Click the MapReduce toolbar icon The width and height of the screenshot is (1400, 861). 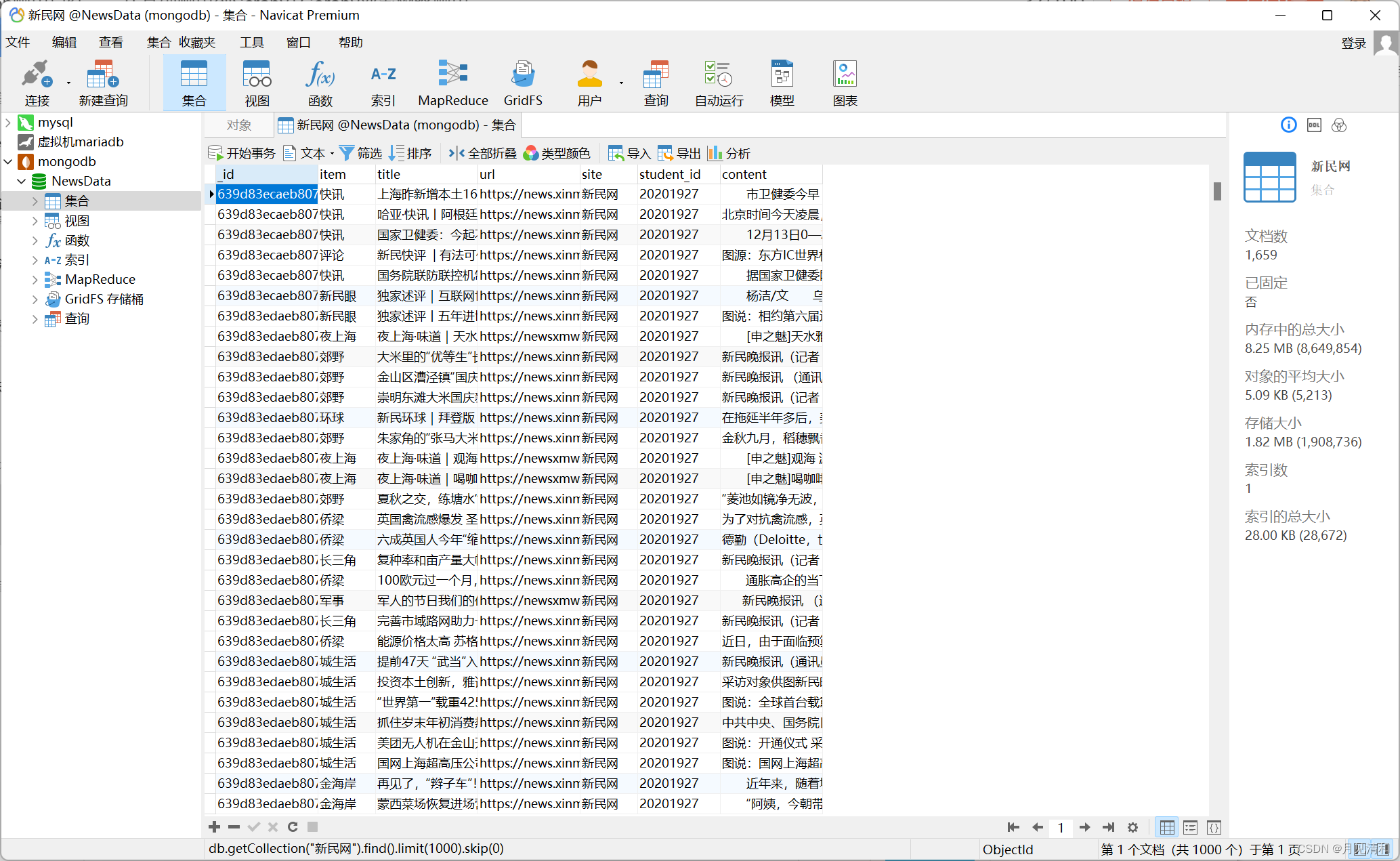pos(452,83)
